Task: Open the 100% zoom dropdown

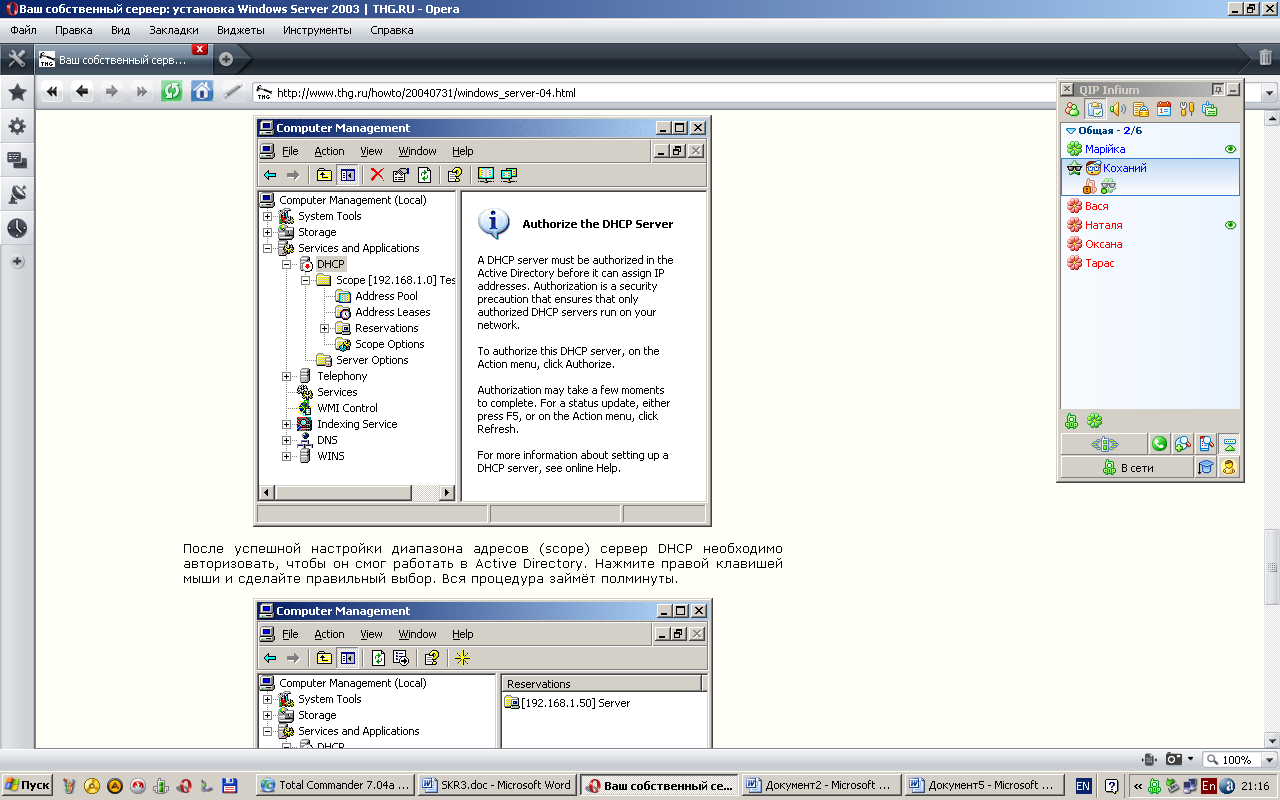Action: point(1239,760)
